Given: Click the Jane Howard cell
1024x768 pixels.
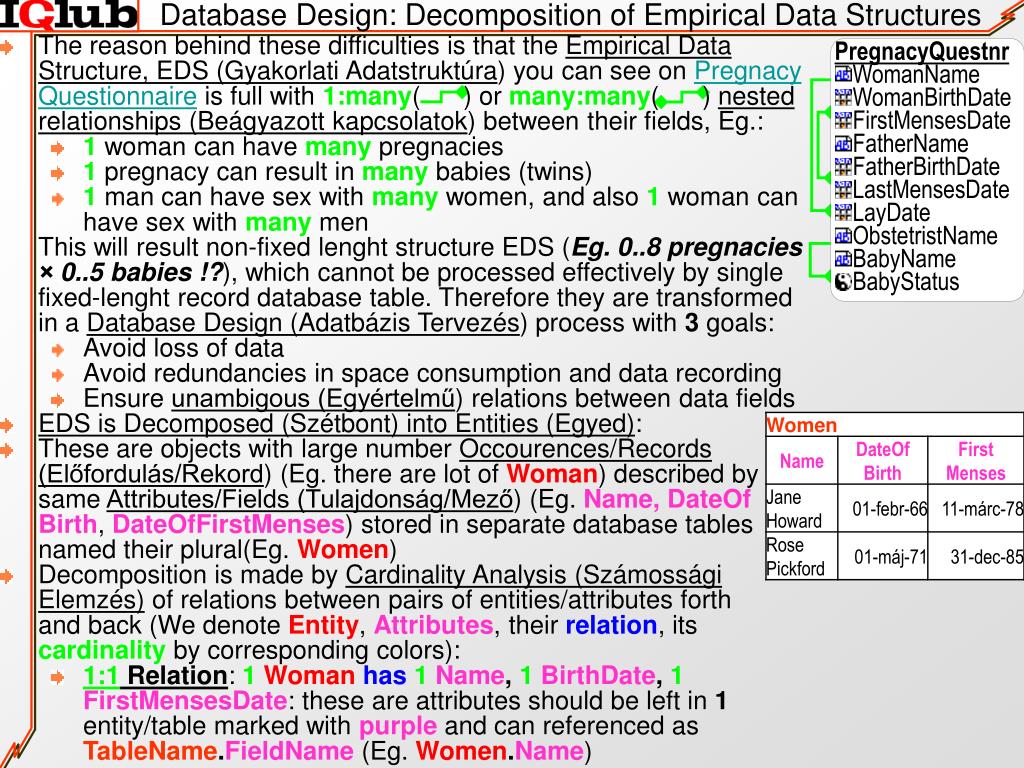Looking at the screenshot, I should coord(801,509).
